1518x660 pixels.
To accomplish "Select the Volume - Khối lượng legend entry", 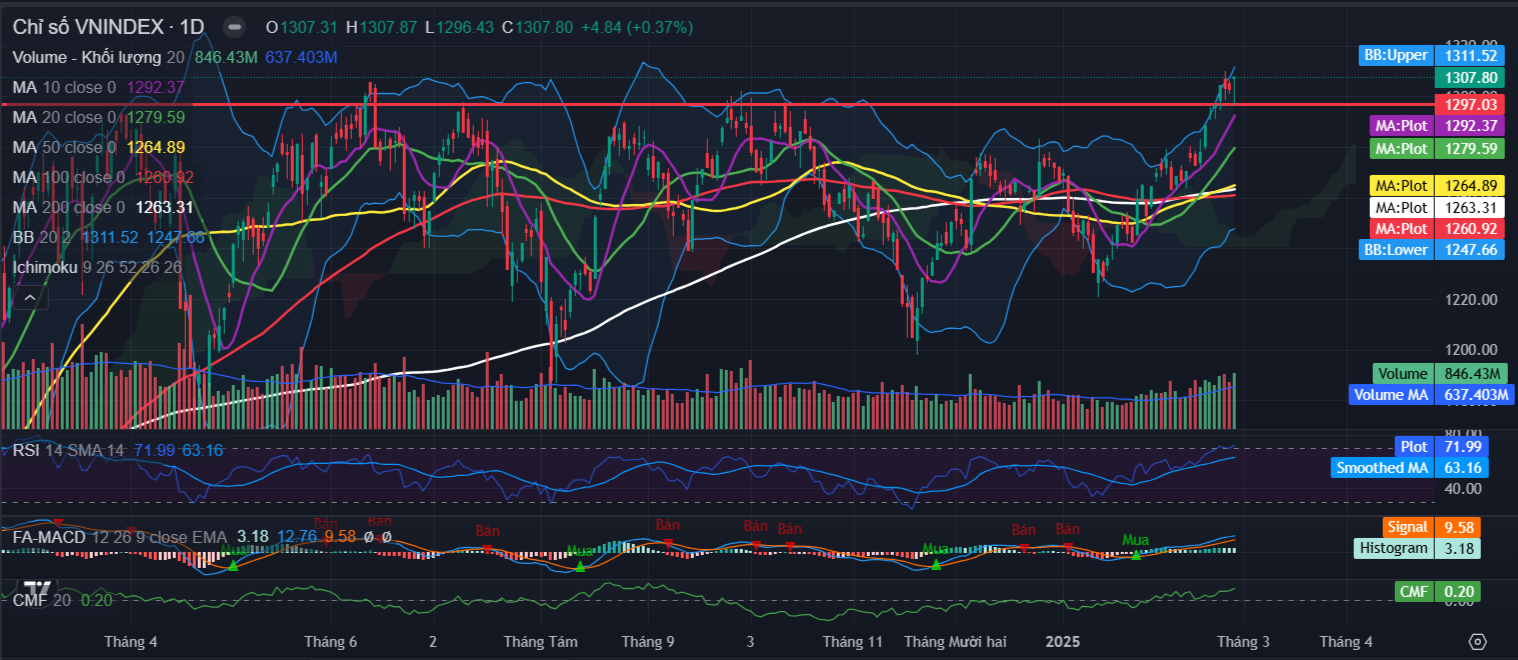I will (88, 57).
